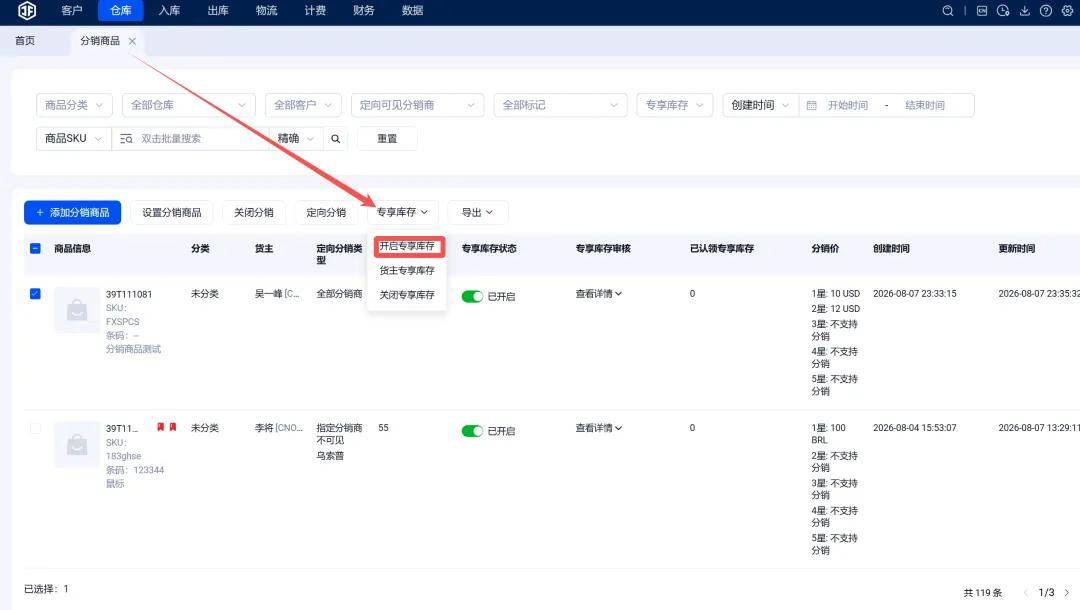Select 货主专享库存 from the dropdown menu
The image size is (1080, 610).
tap(407, 271)
